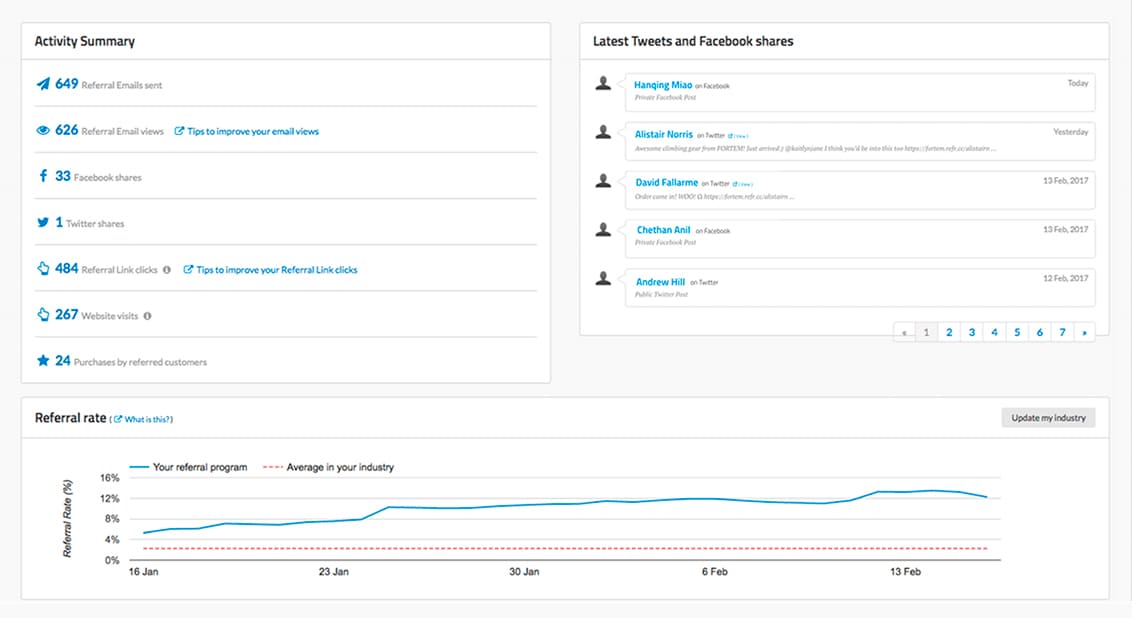The width and height of the screenshot is (1132, 618).
Task: Click the info icon next to Referral Link clicks
Action: coord(166,270)
